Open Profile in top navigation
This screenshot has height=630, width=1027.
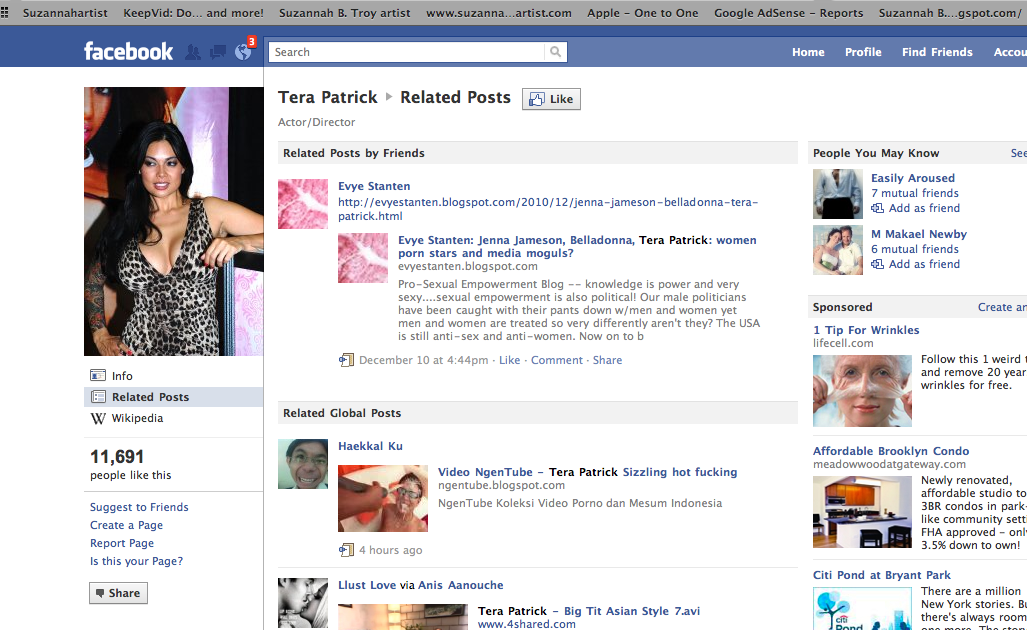(x=863, y=52)
